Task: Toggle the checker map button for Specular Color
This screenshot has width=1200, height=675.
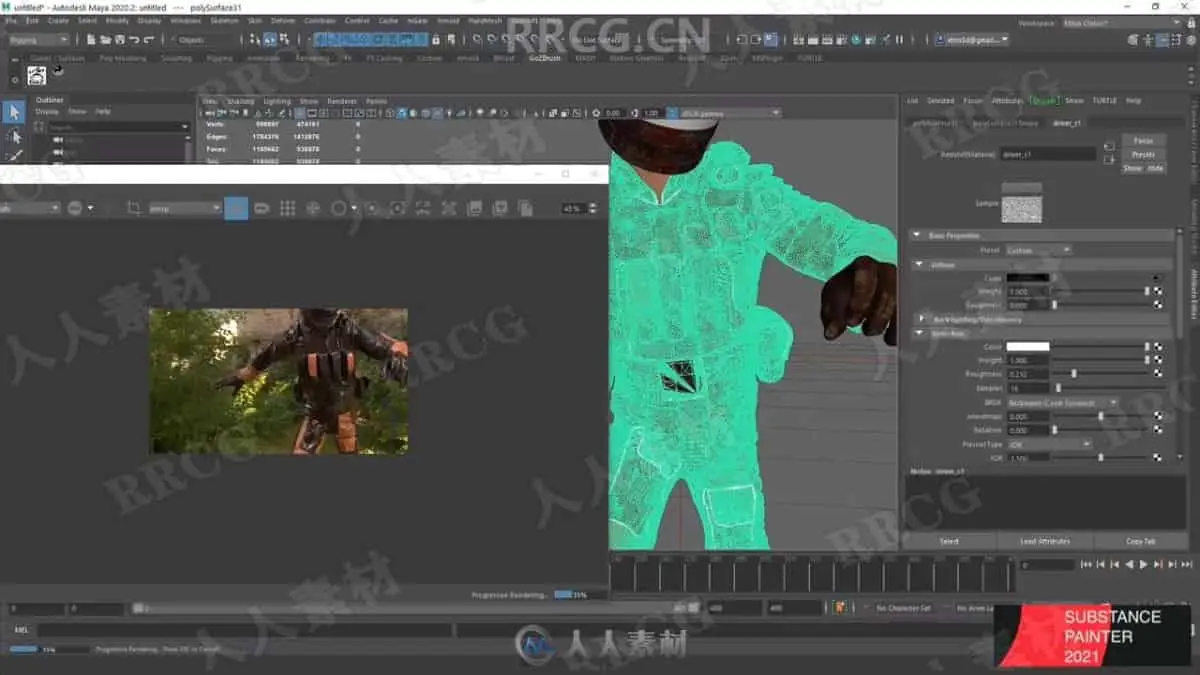Action: [x=1158, y=346]
